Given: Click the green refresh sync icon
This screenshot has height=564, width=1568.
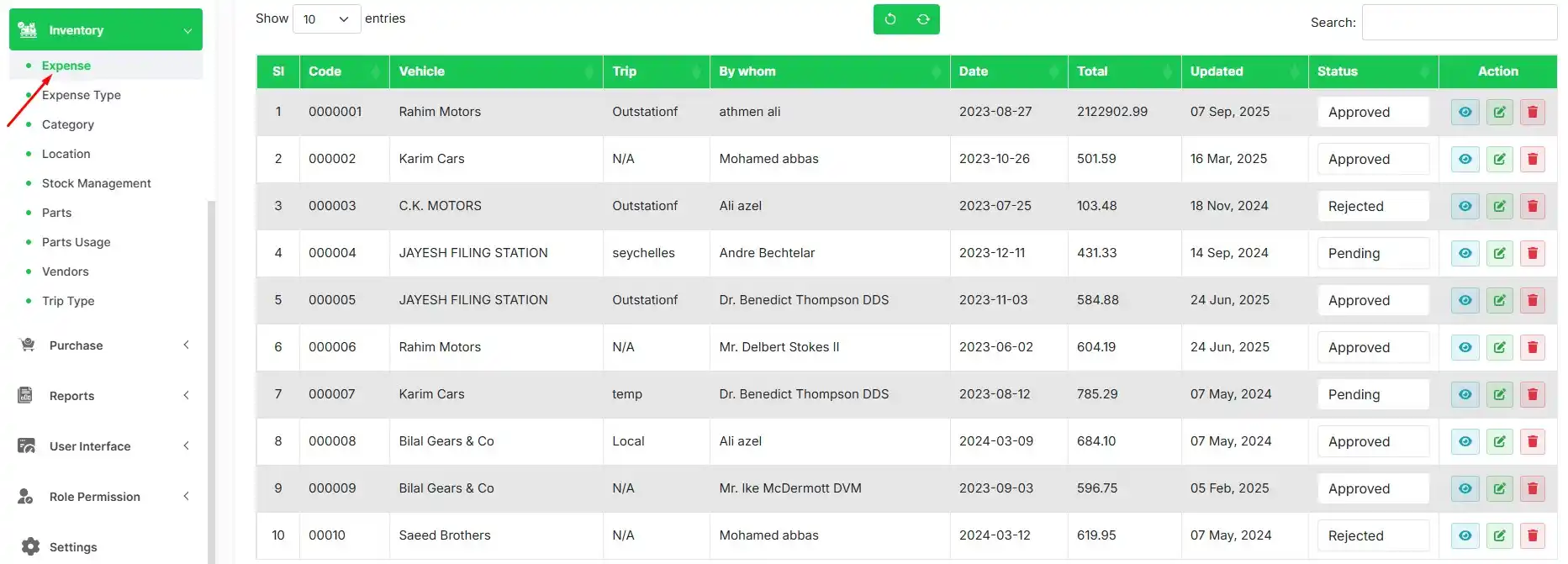Looking at the screenshot, I should (923, 19).
